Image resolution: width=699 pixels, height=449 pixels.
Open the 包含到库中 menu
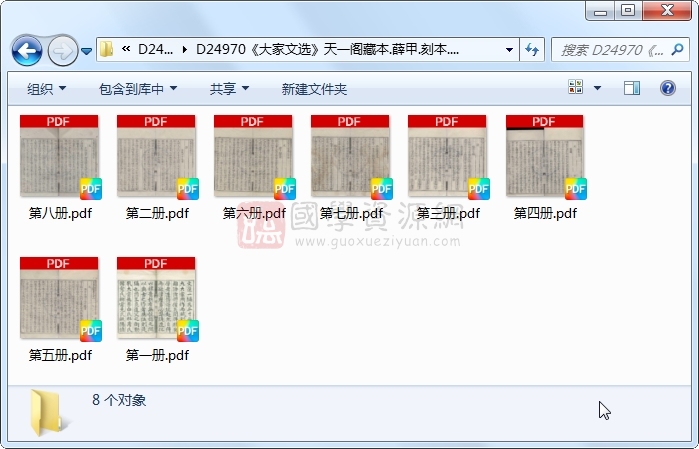click(138, 89)
